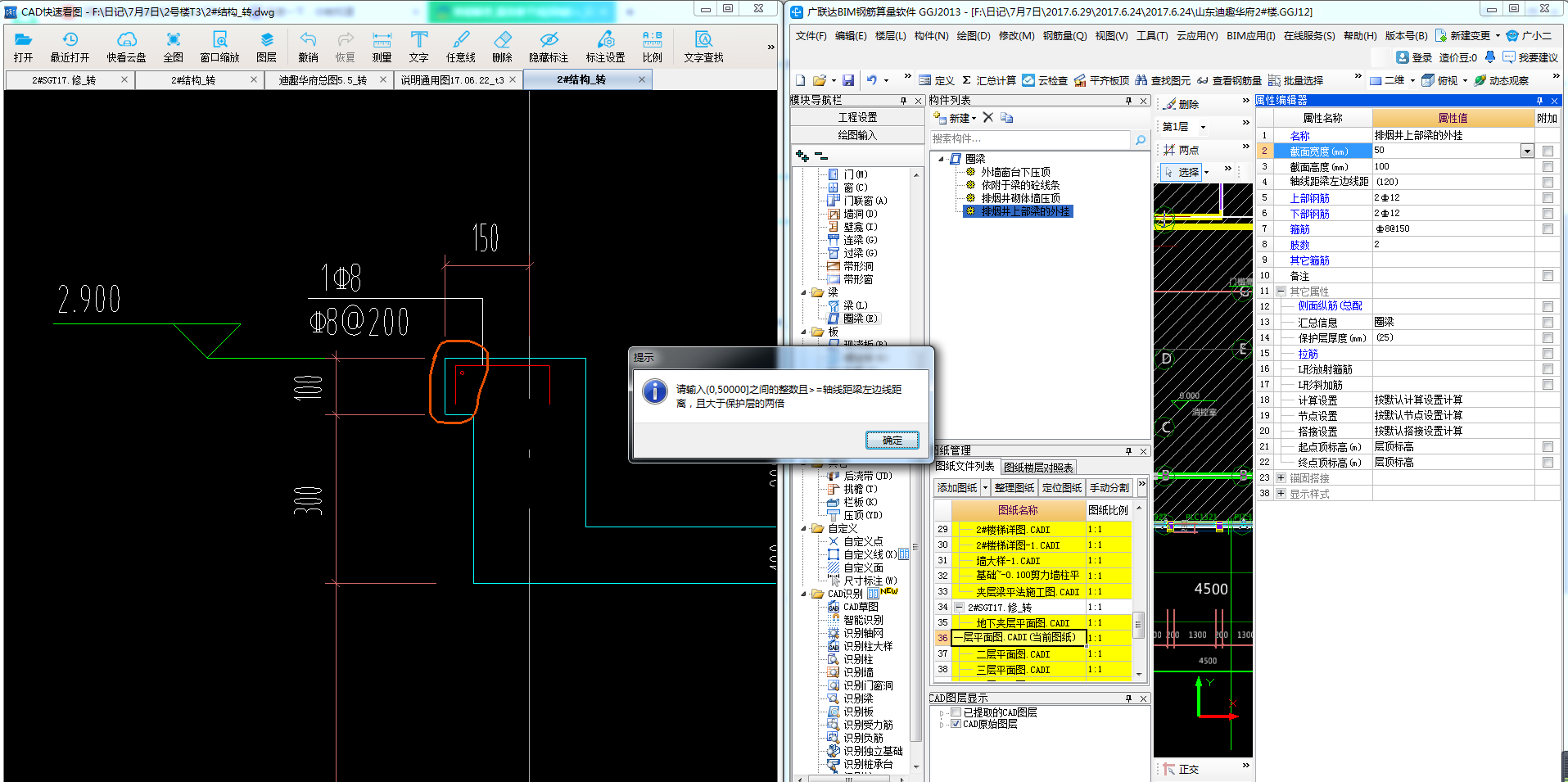Open the 钢筋量(Q) menu
The width and height of the screenshot is (1568, 782).
[1064, 36]
